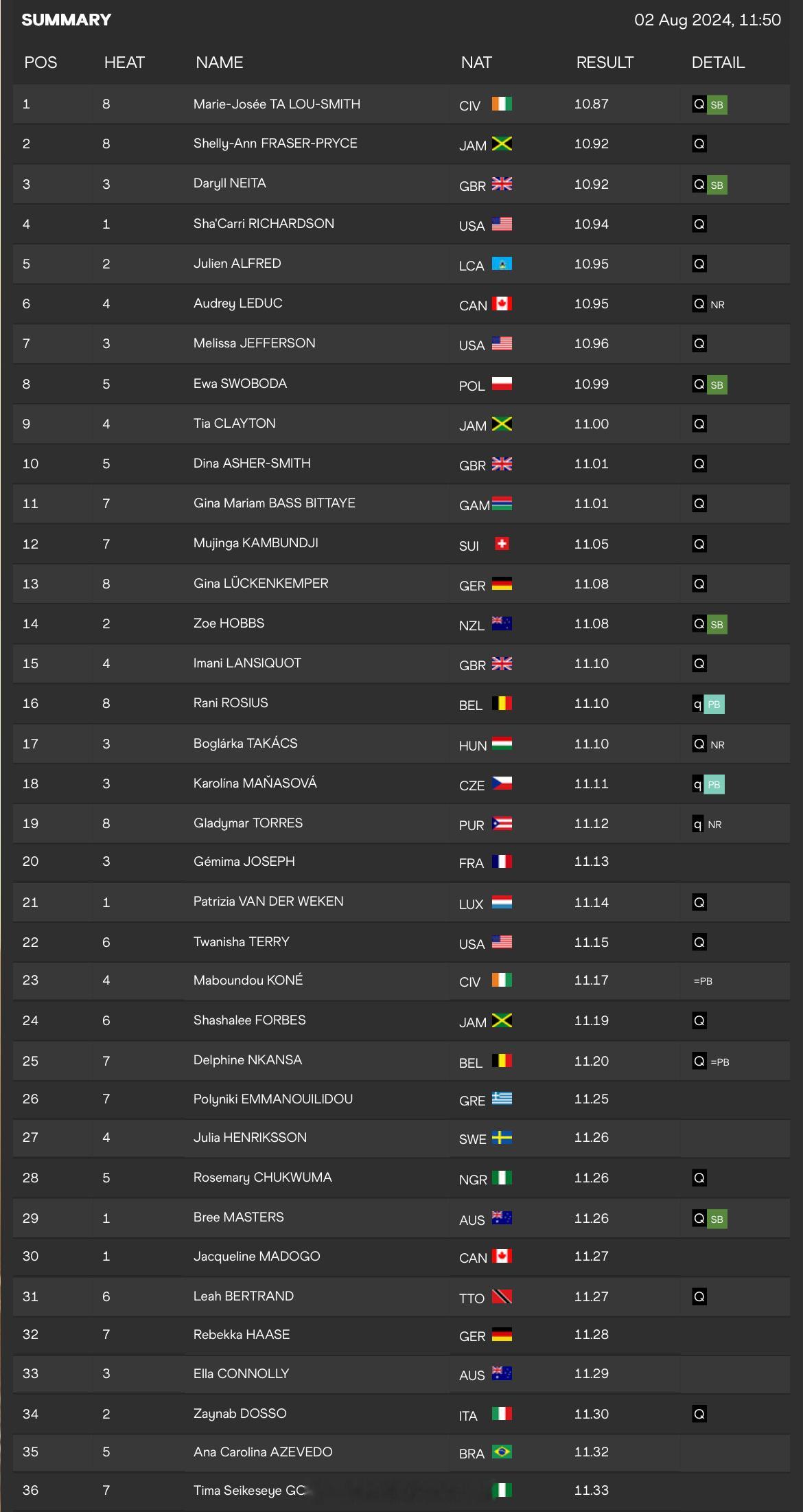This screenshot has height=1512, width=803.
Task: Click the Saint Lucia flag for Julien ALFRED
Action: pyautogui.click(x=502, y=264)
